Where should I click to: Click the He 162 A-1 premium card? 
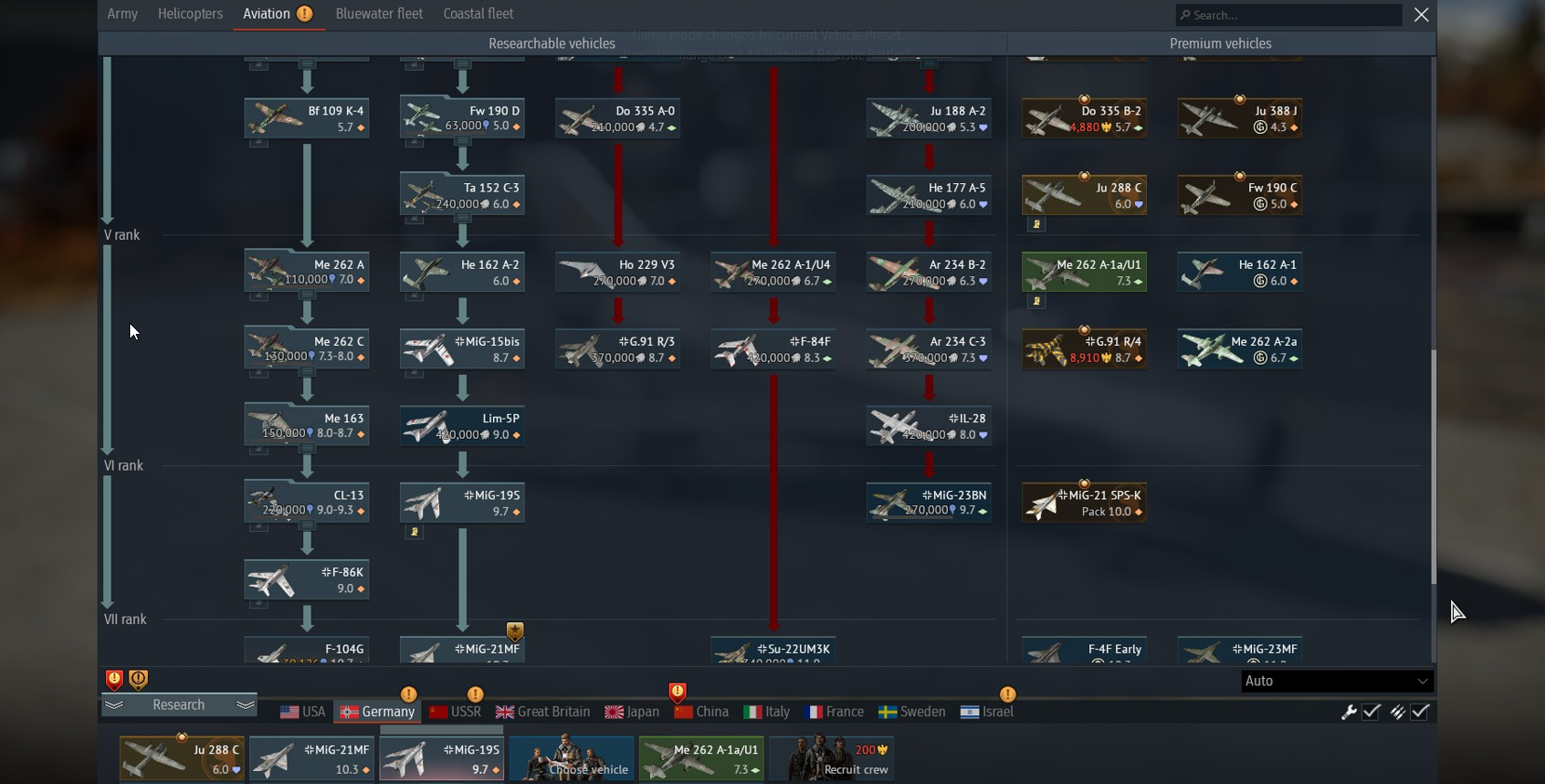click(1239, 272)
